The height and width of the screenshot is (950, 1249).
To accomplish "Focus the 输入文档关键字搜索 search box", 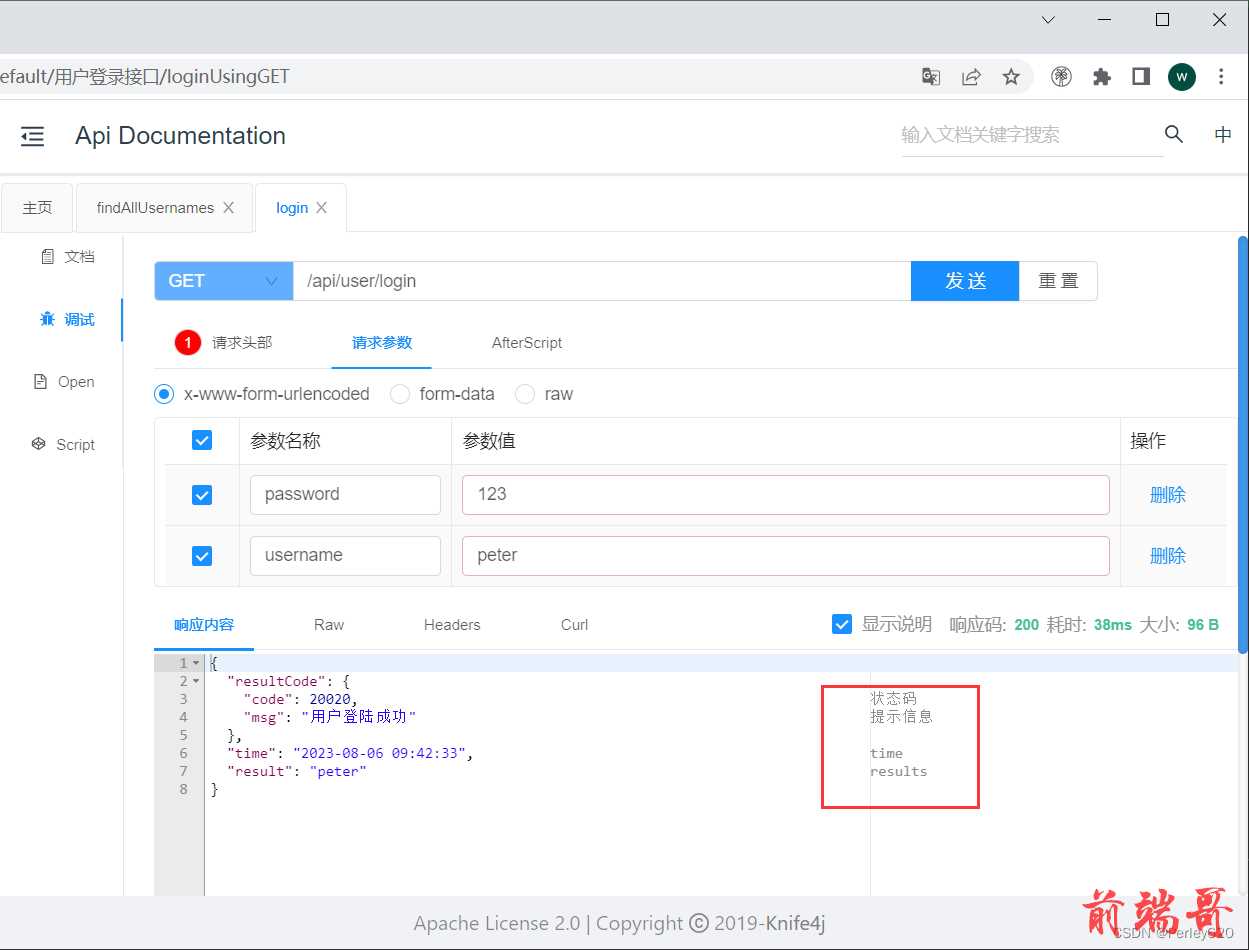I will tap(1032, 135).
